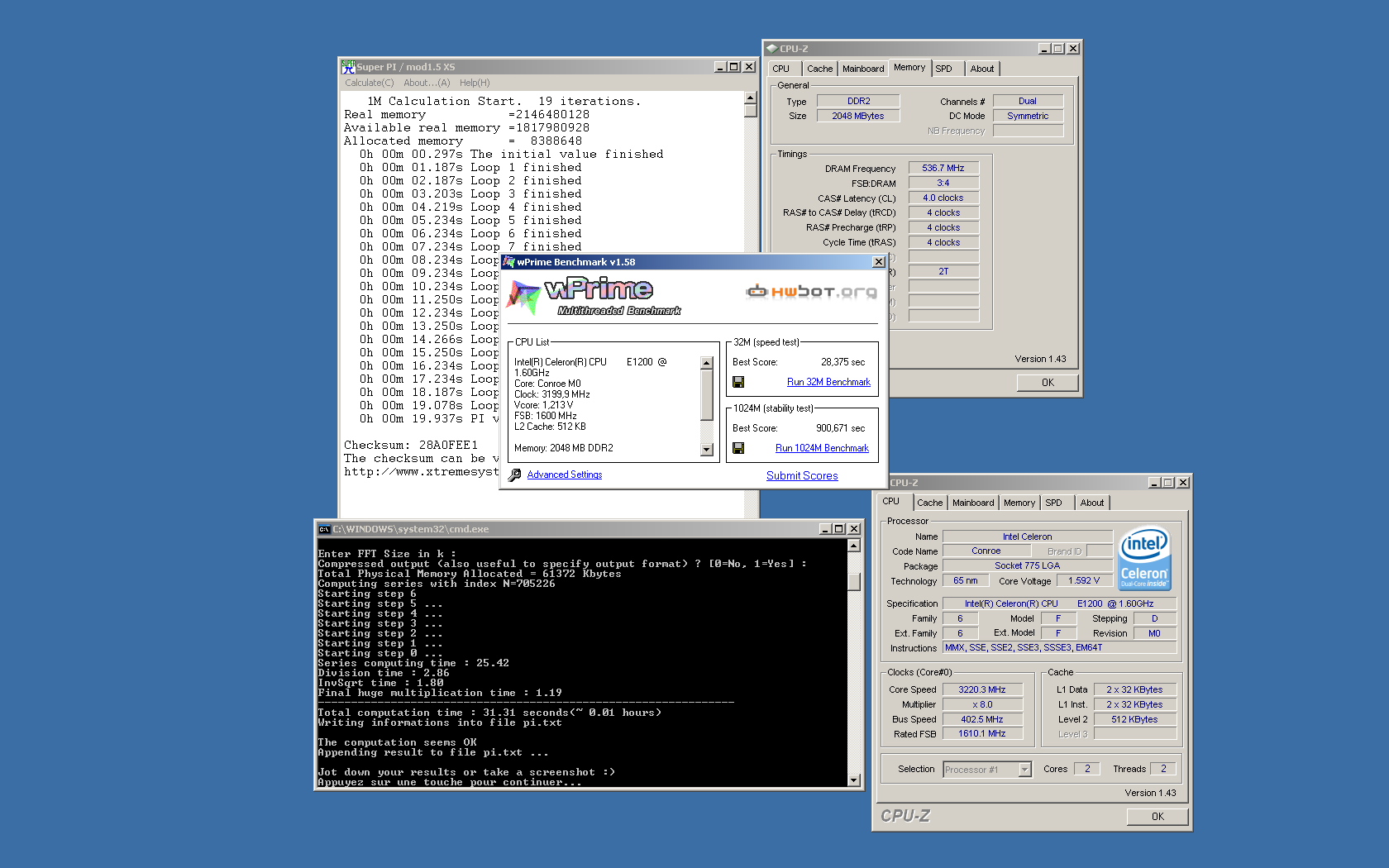Open the Processor #1 selection dropdown

point(1024,770)
